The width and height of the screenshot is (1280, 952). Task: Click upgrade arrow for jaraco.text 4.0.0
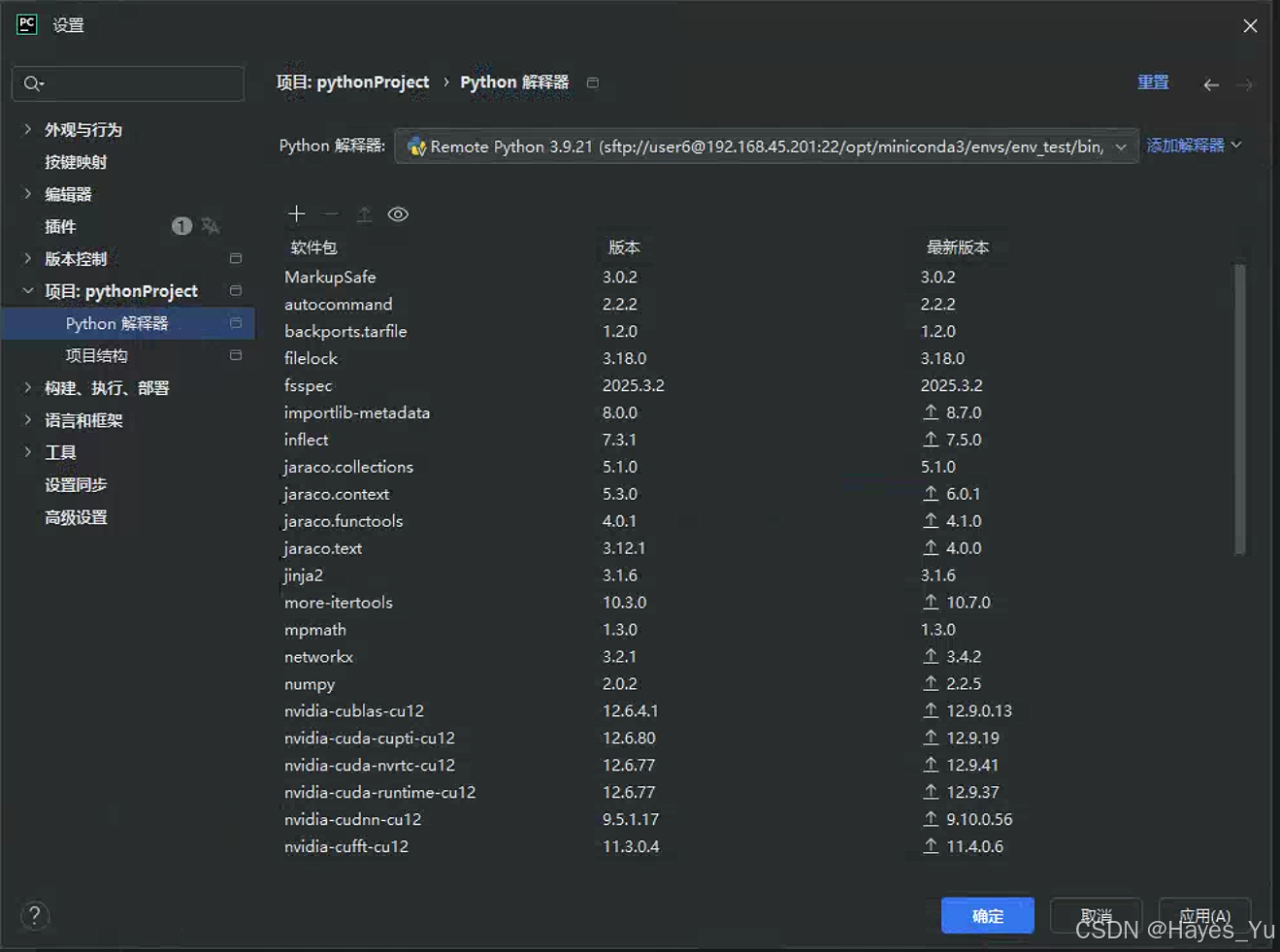click(x=931, y=548)
